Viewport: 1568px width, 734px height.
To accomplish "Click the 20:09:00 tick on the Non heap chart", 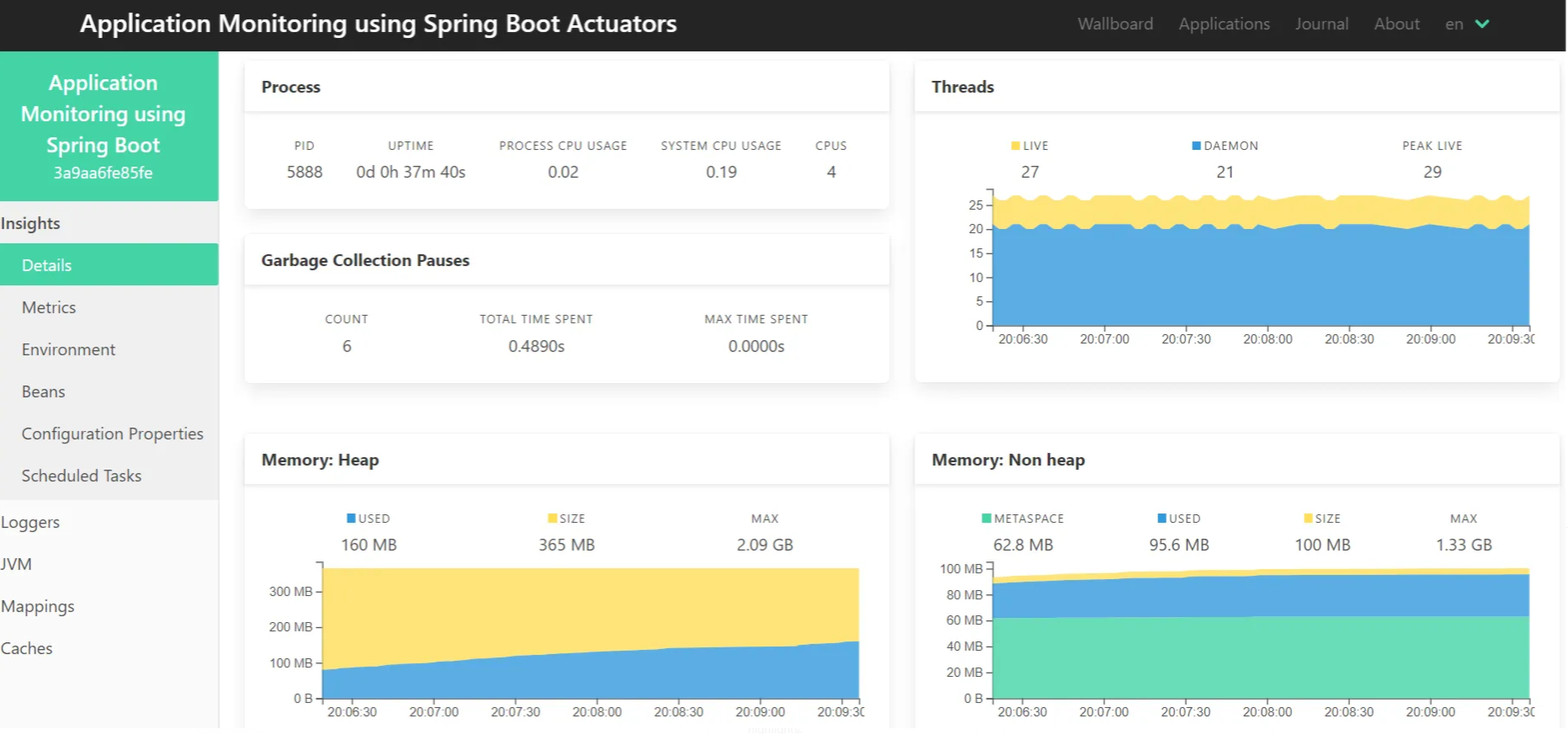I will 1430,711.
